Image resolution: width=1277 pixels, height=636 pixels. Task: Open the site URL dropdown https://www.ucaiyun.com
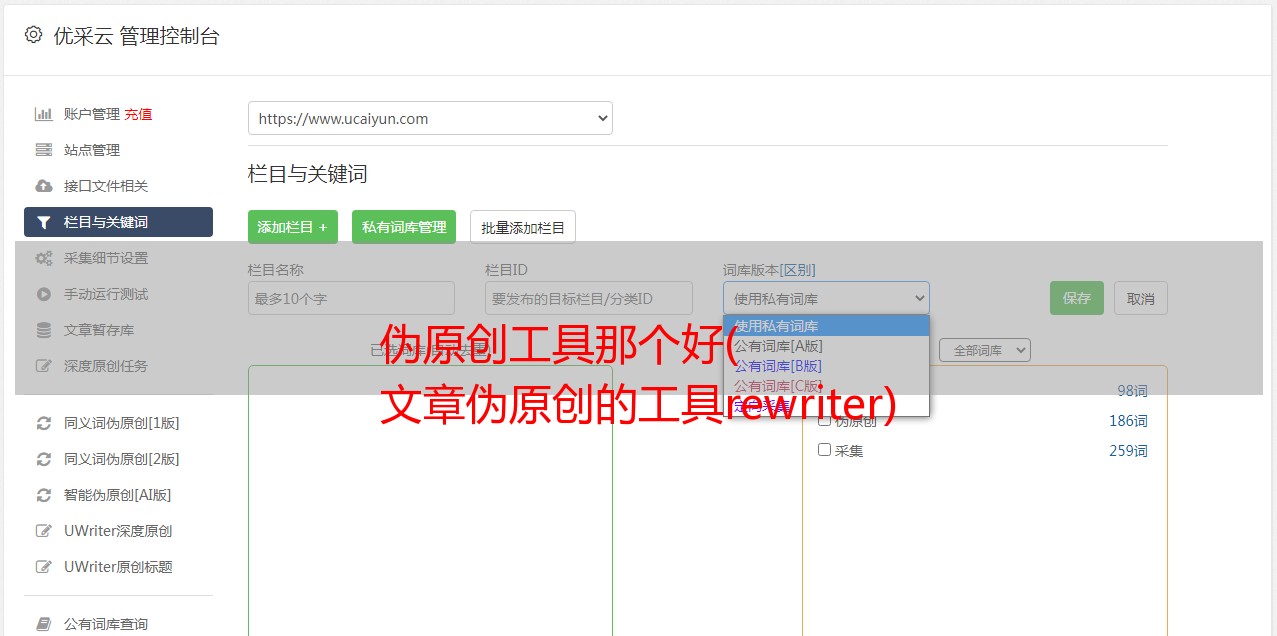[x=430, y=118]
